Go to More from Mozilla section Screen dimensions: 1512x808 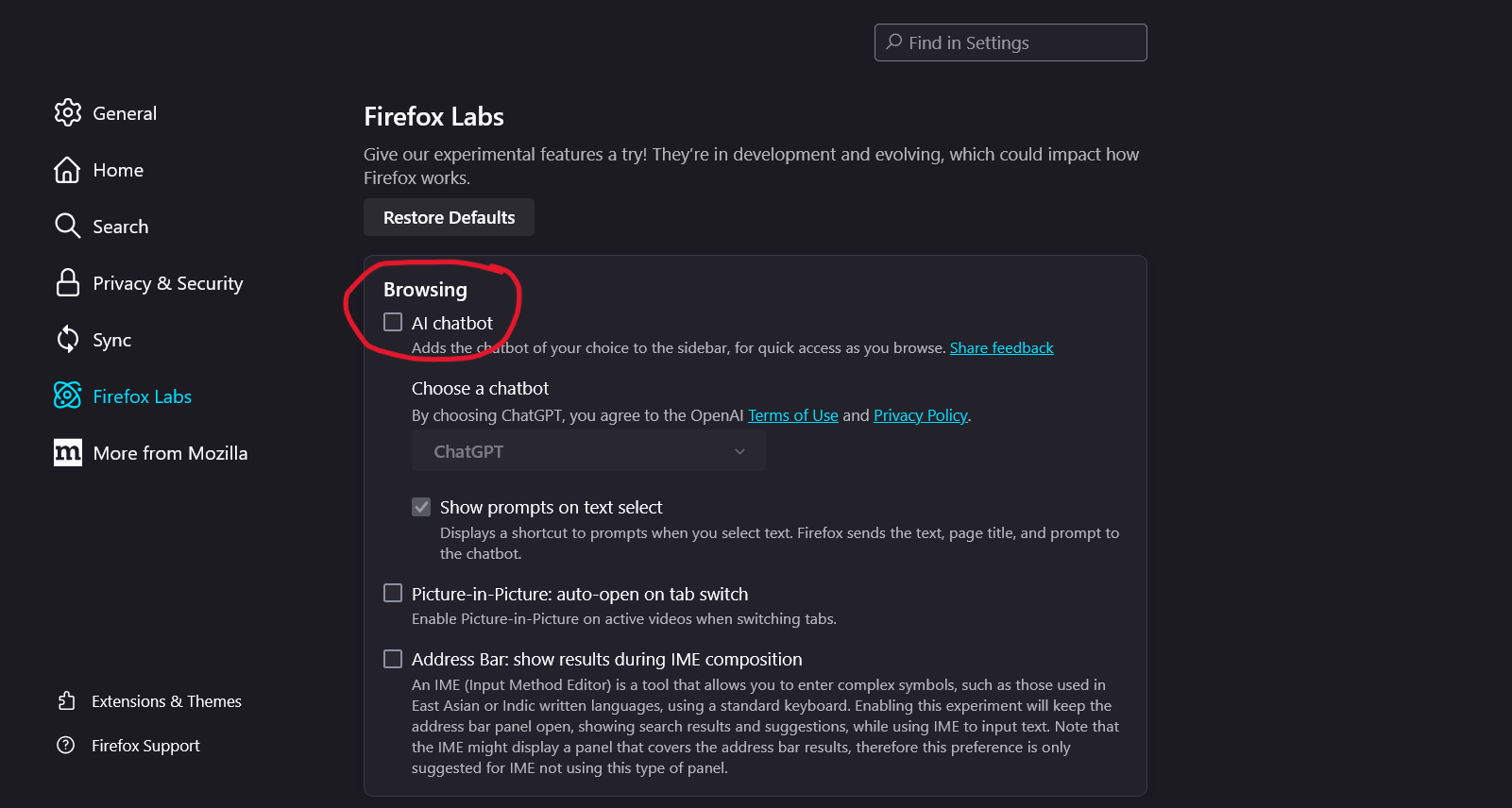point(170,453)
